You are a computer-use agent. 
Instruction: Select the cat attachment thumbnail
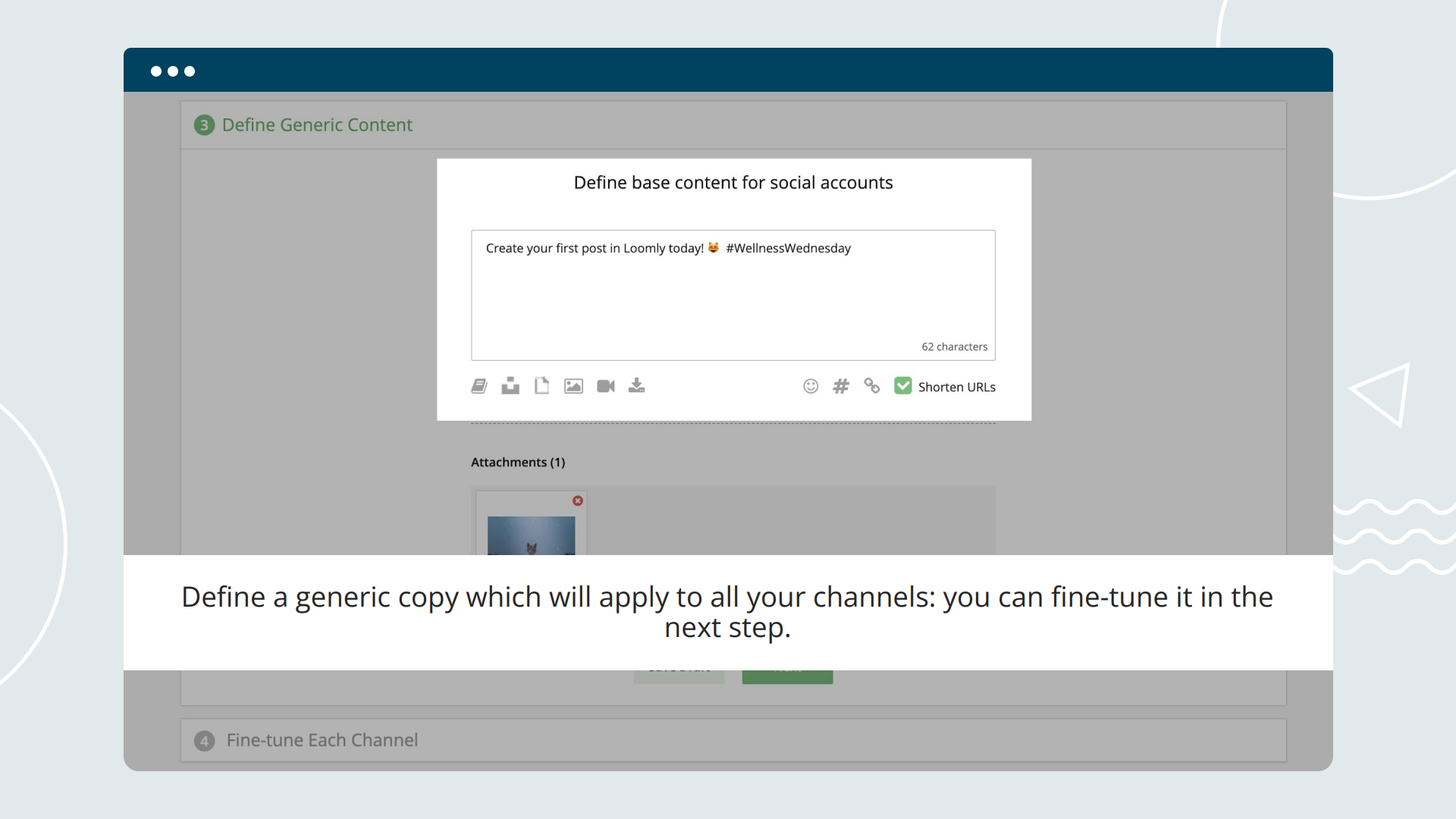(x=532, y=535)
